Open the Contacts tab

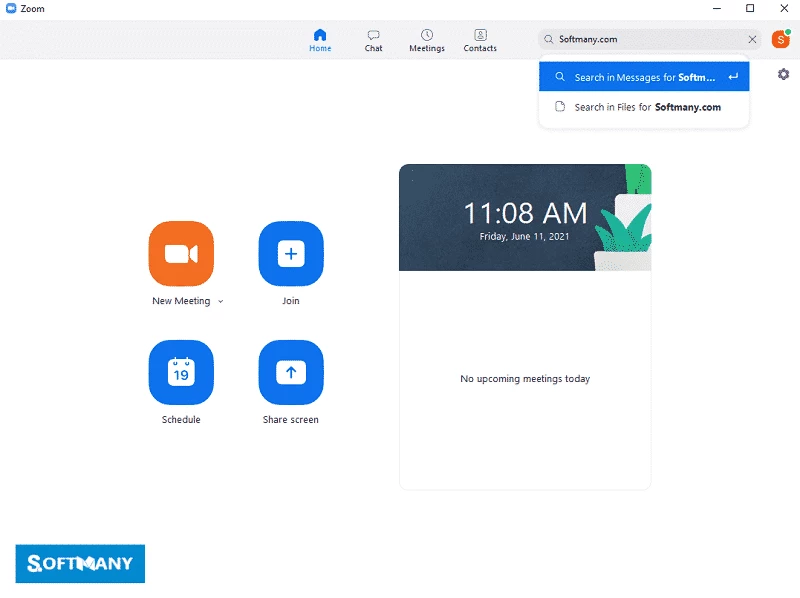point(480,40)
